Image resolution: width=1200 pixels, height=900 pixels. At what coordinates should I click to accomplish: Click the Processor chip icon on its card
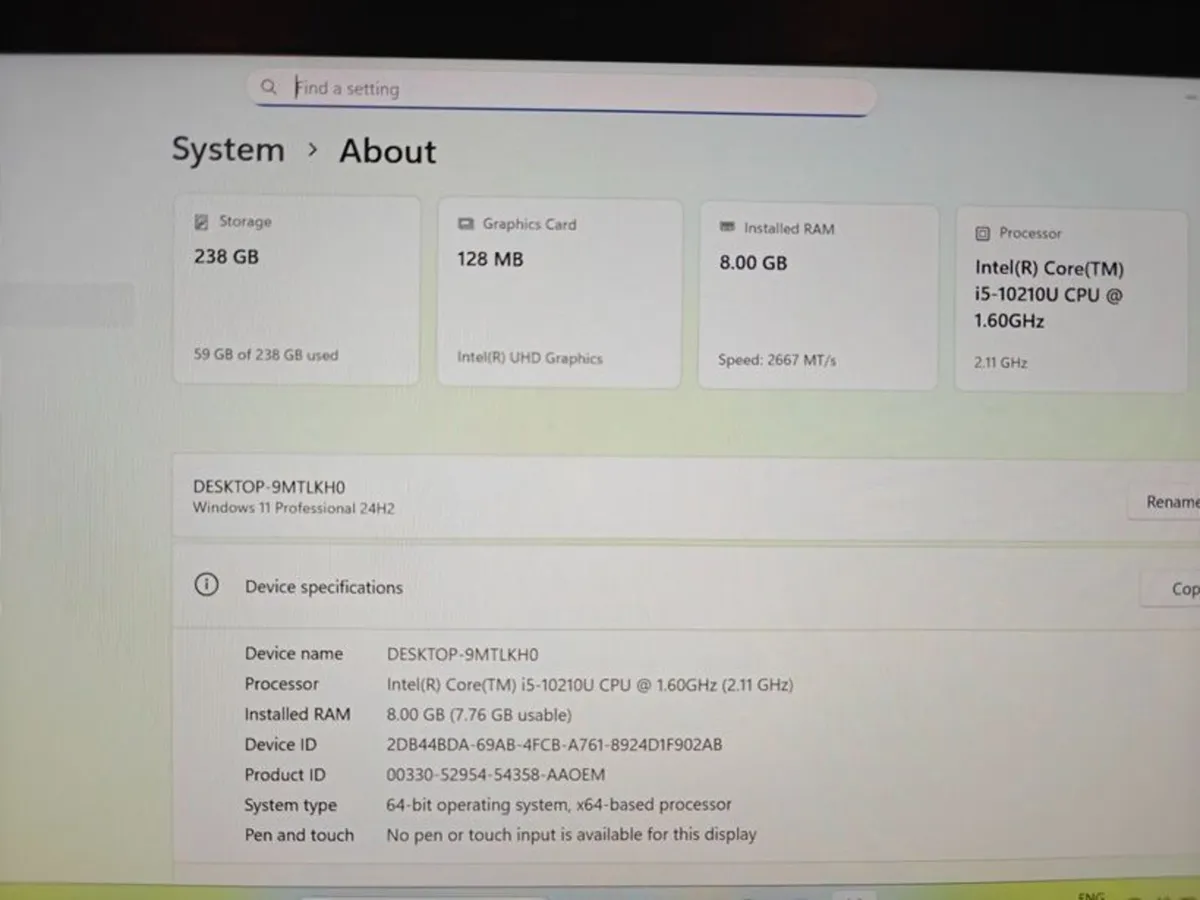[981, 233]
